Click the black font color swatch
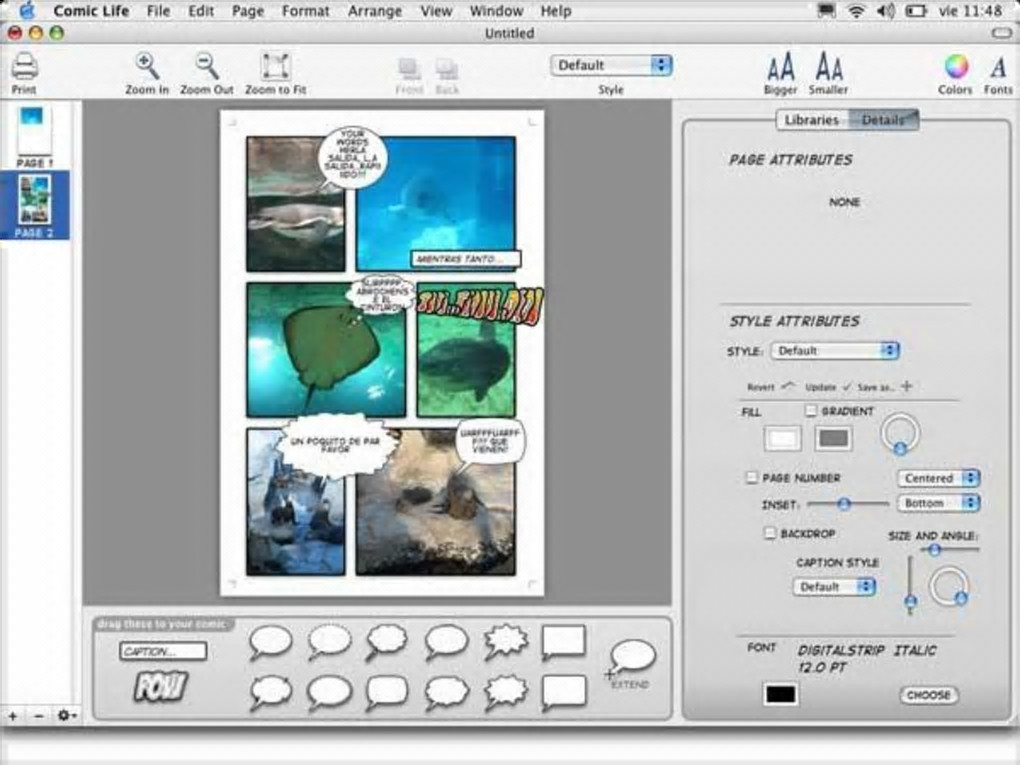 point(780,694)
